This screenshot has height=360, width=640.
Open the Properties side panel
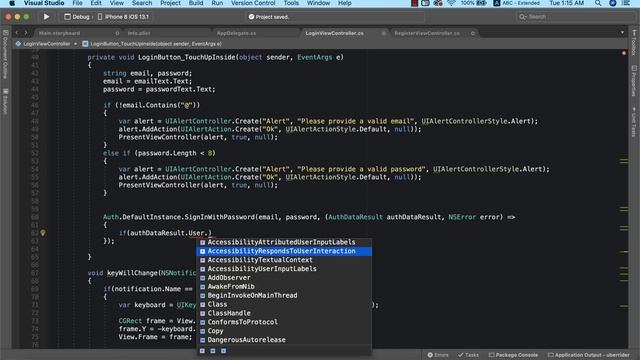[634, 81]
